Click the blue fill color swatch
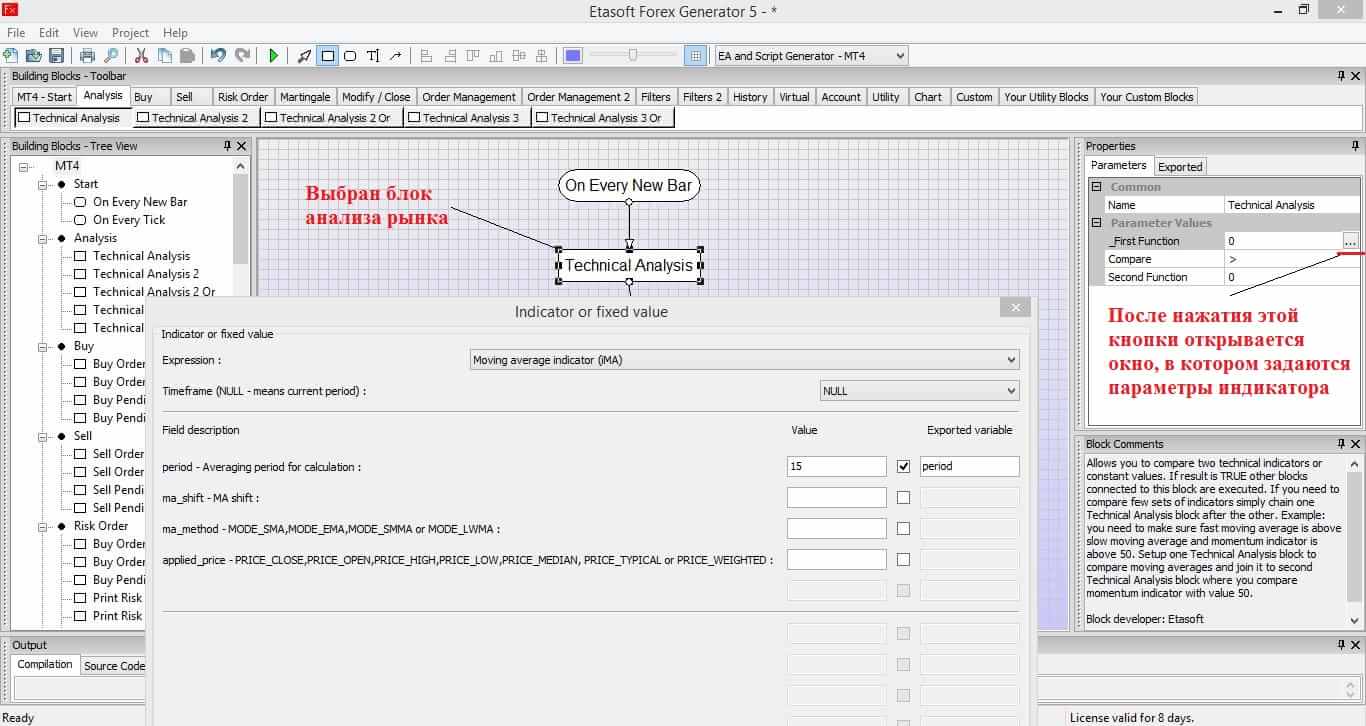Screen dimensions: 1366x726 [573, 56]
